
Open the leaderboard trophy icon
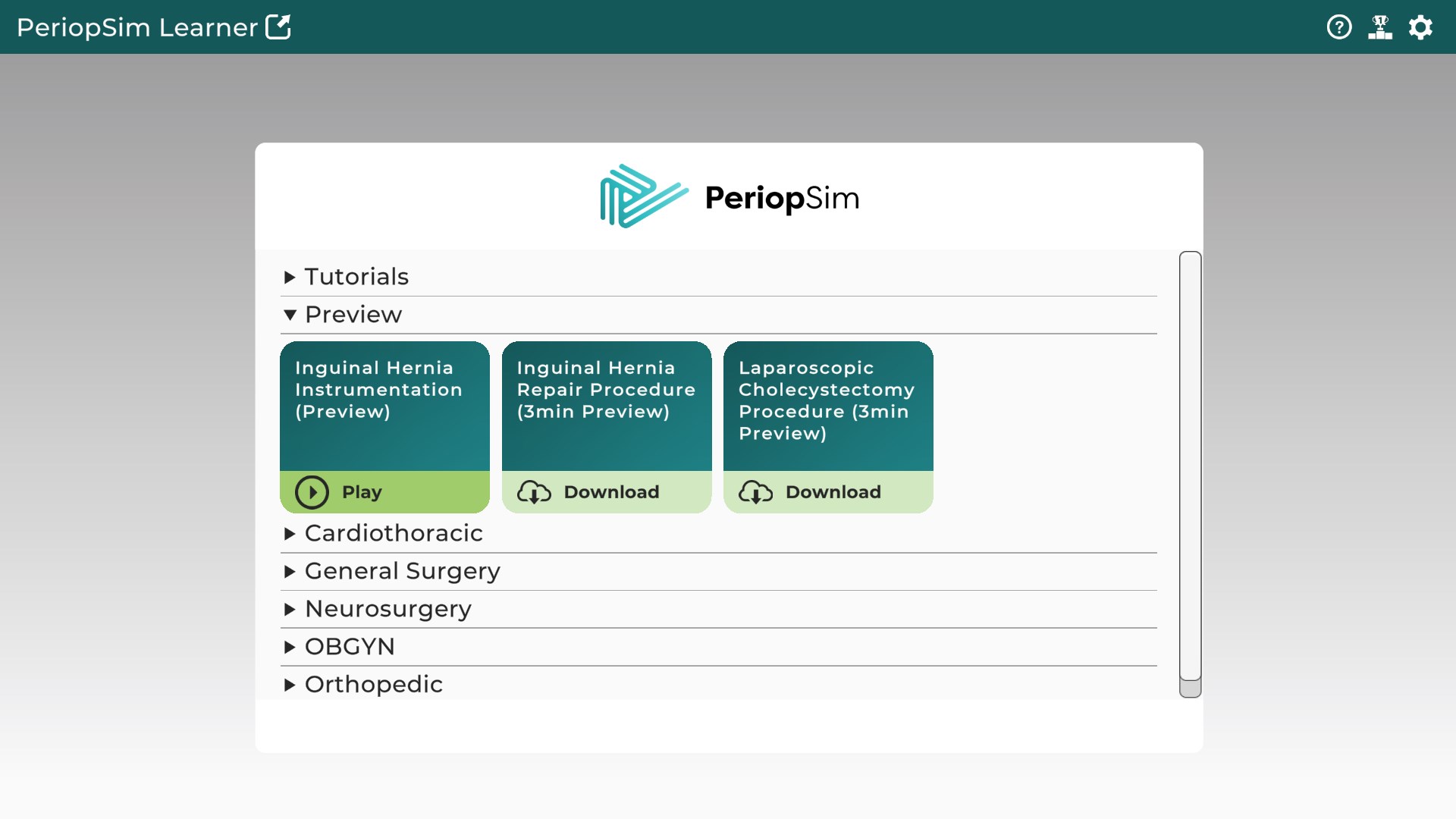(x=1380, y=27)
